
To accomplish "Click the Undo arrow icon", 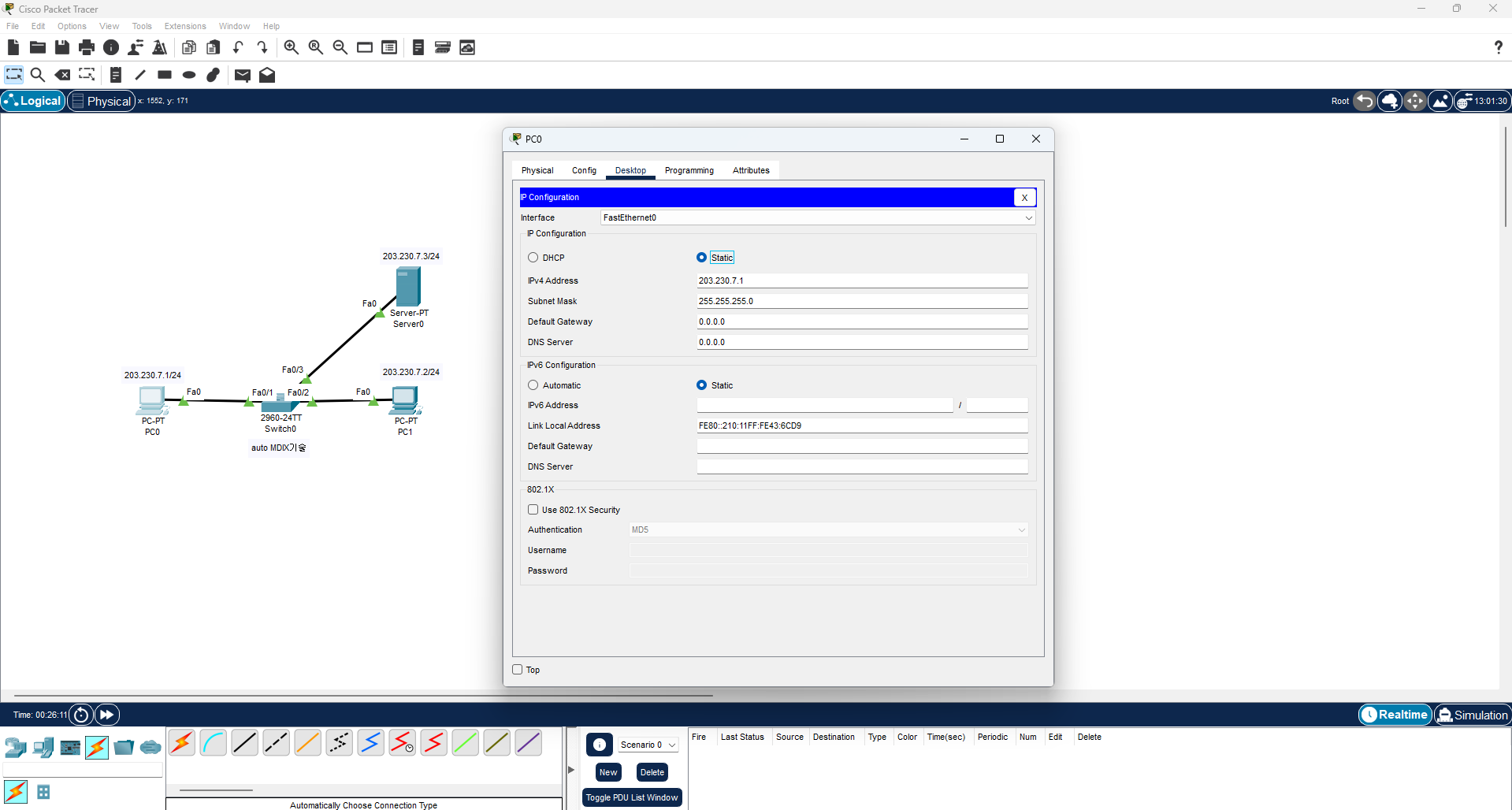I will pyautogui.click(x=238, y=47).
